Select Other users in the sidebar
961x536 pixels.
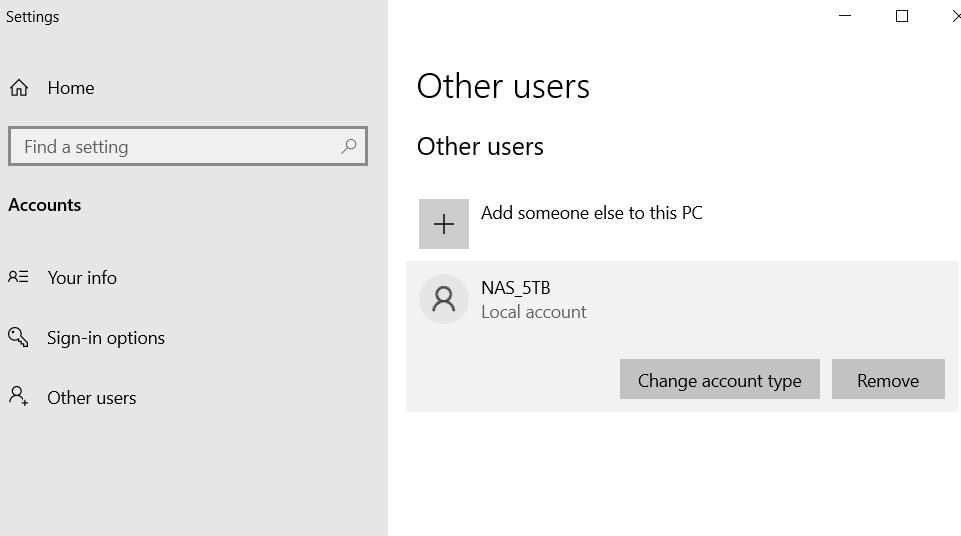[92, 398]
